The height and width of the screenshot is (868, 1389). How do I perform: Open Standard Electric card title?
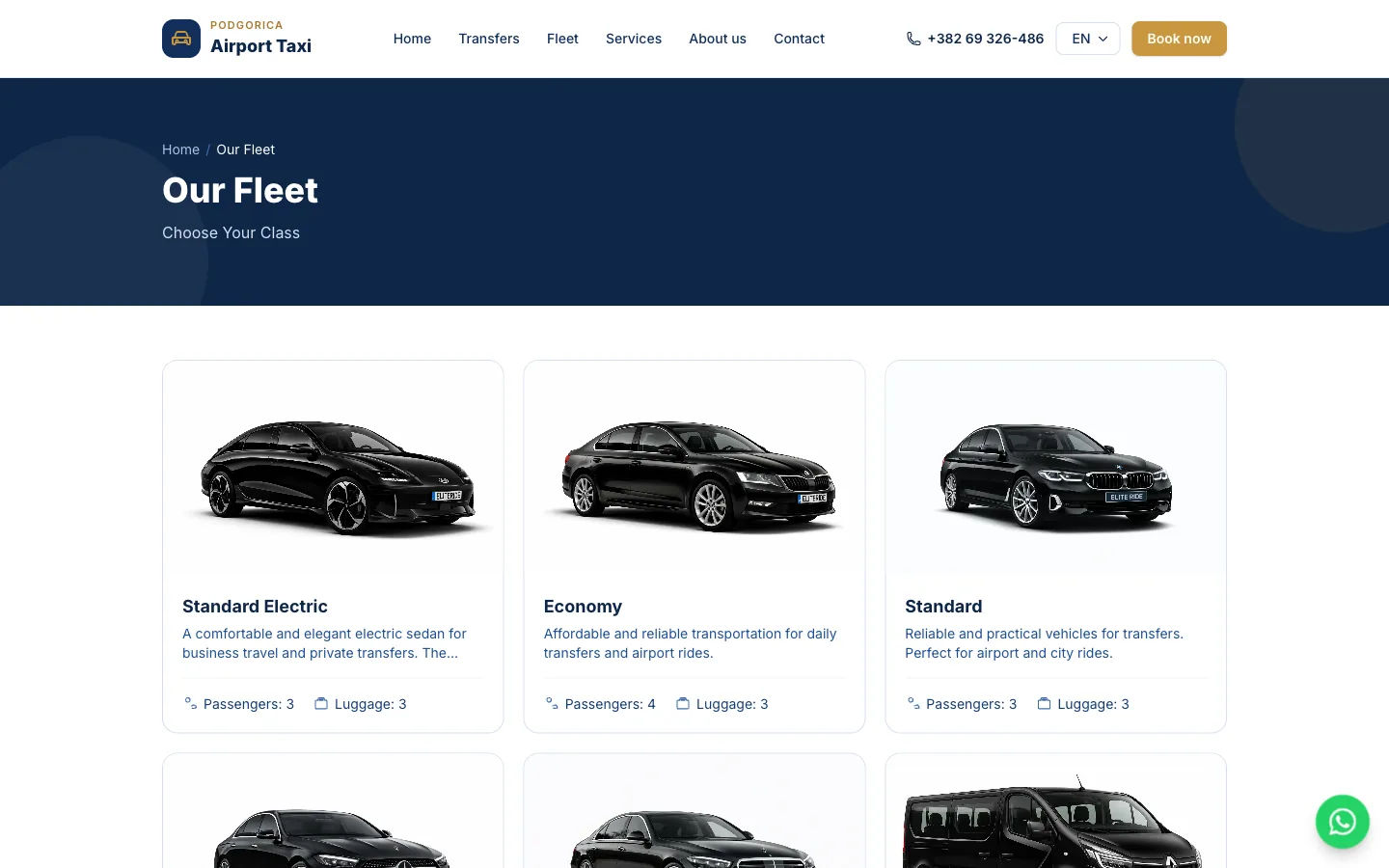[x=255, y=607]
